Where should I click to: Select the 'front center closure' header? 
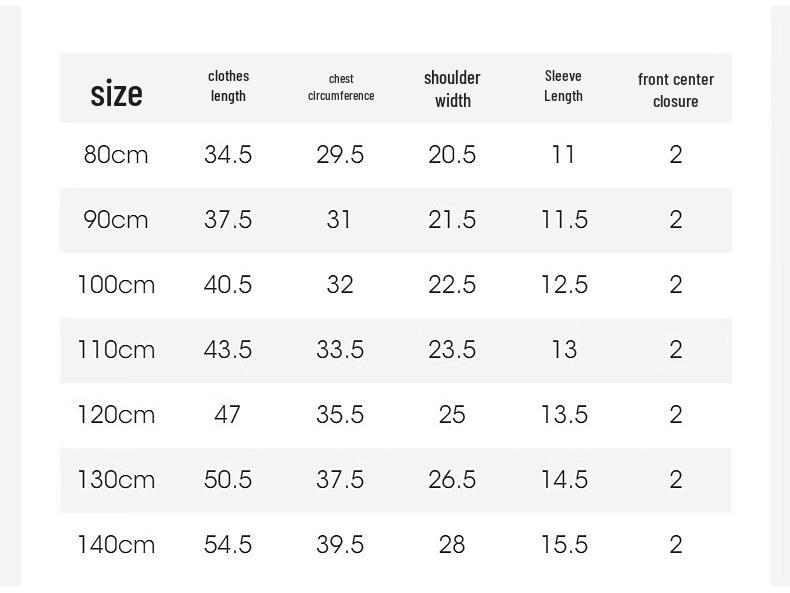pyautogui.click(x=676, y=90)
